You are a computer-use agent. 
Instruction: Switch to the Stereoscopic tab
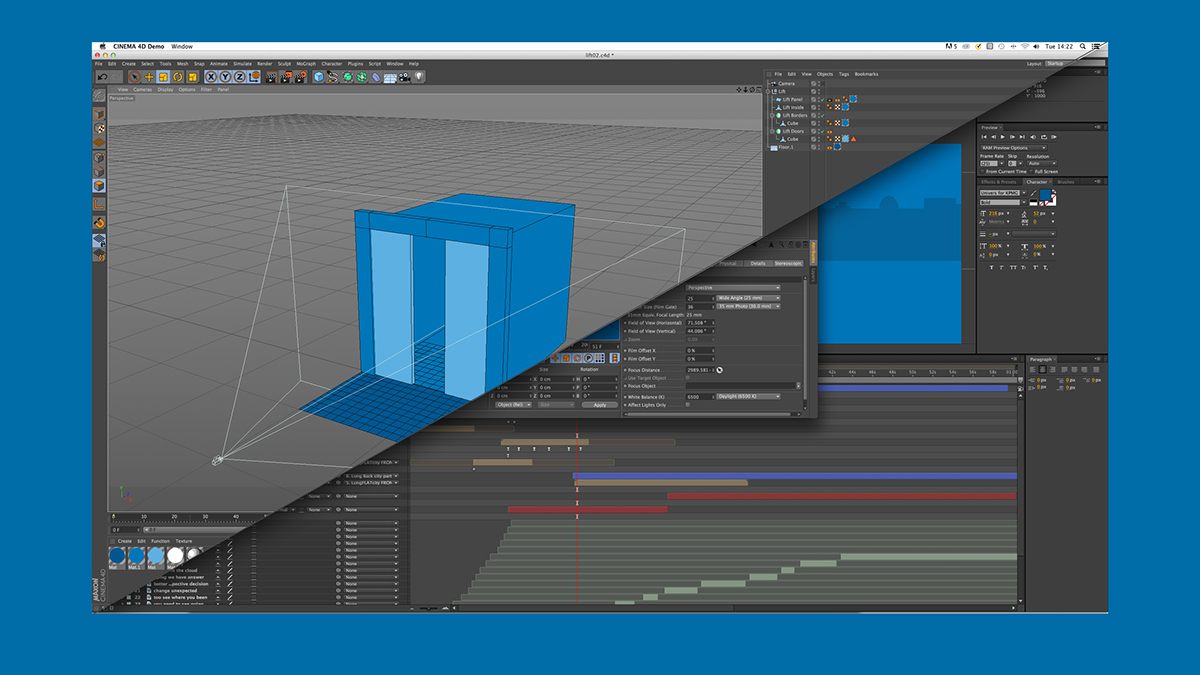(789, 263)
